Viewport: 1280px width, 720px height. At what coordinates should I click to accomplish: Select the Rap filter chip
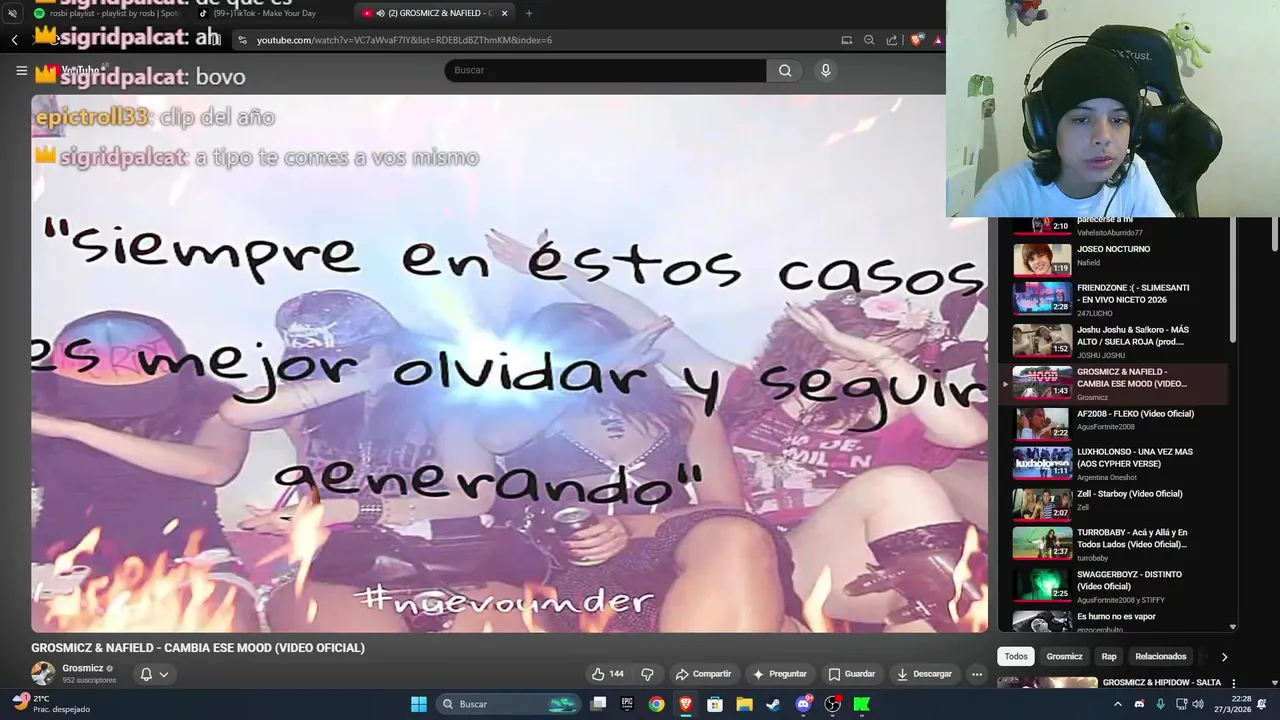pyautogui.click(x=1109, y=657)
